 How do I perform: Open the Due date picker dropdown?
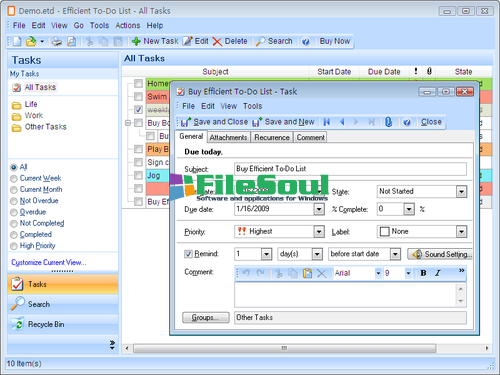319,209
